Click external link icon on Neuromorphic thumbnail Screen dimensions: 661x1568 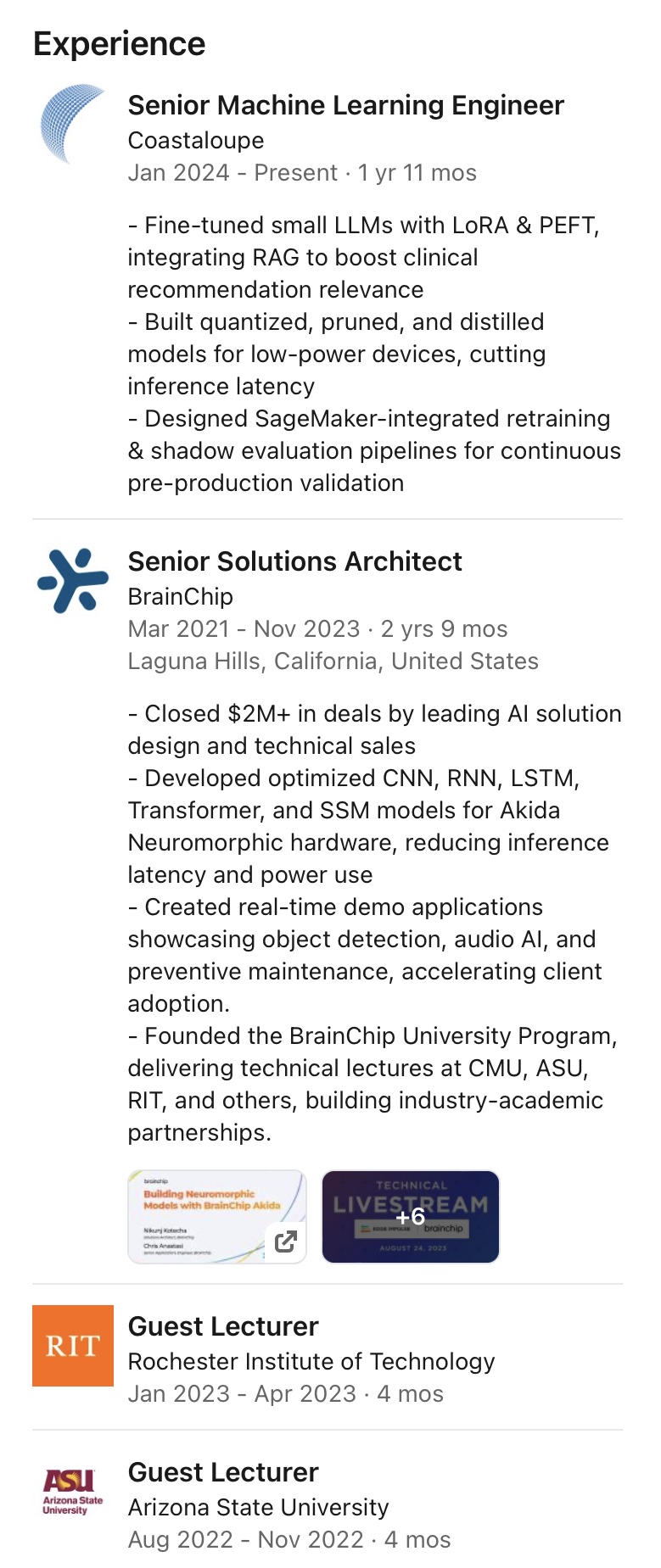click(286, 1242)
